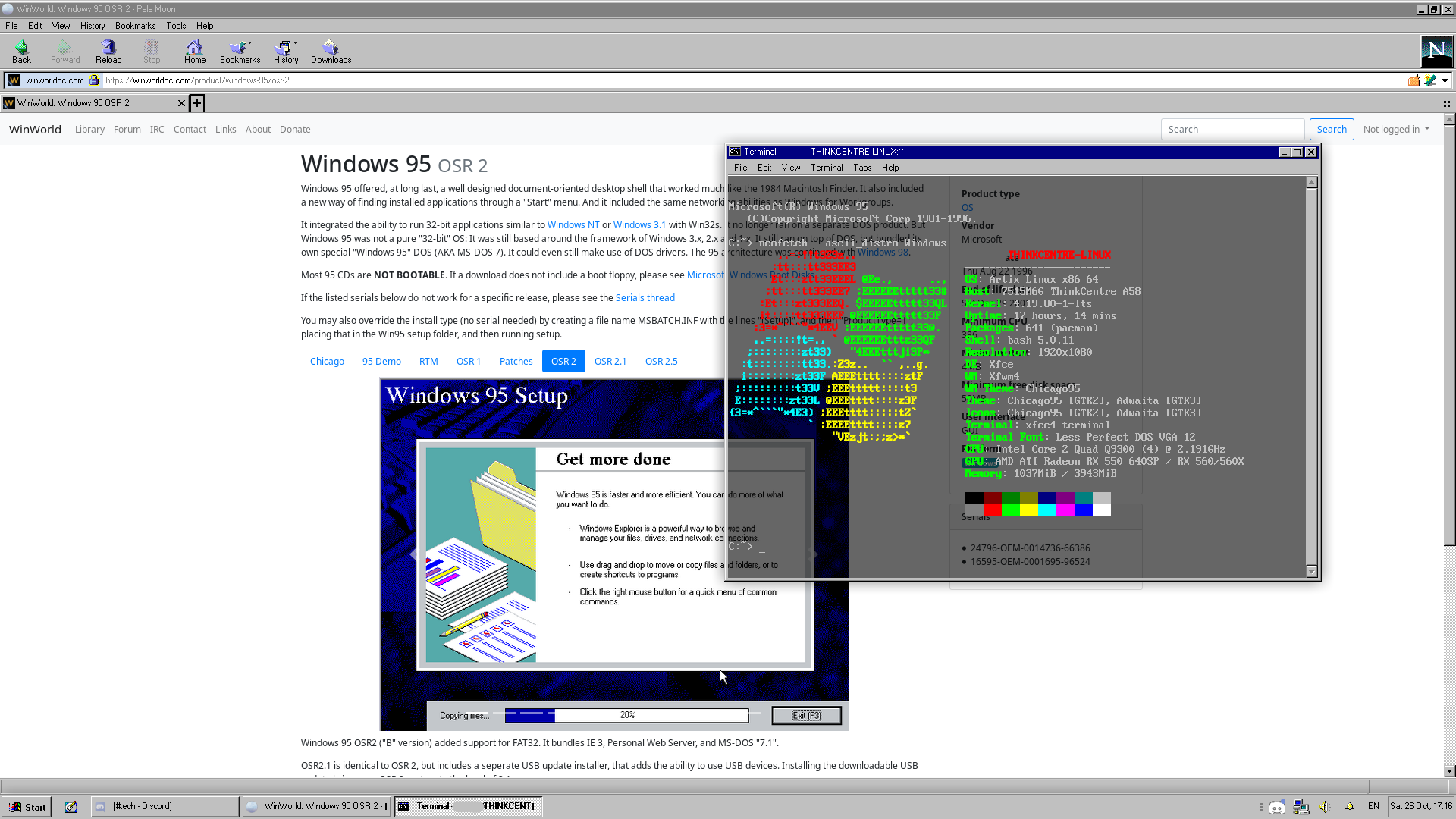Click the Copying files progress bar
Viewport: 1456px width, 819px height.
pos(626,716)
